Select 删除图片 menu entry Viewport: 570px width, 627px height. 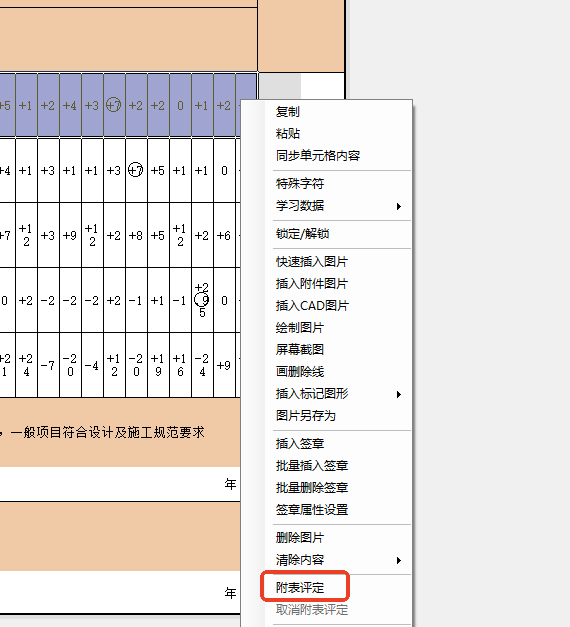(300, 537)
